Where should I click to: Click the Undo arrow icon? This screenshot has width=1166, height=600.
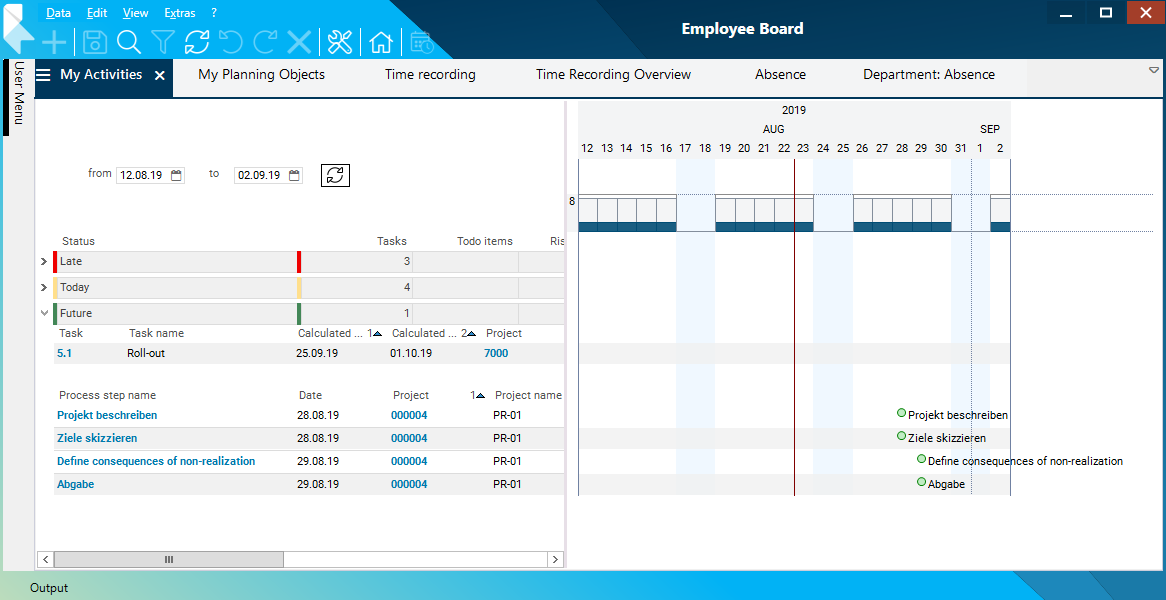pyautogui.click(x=231, y=42)
